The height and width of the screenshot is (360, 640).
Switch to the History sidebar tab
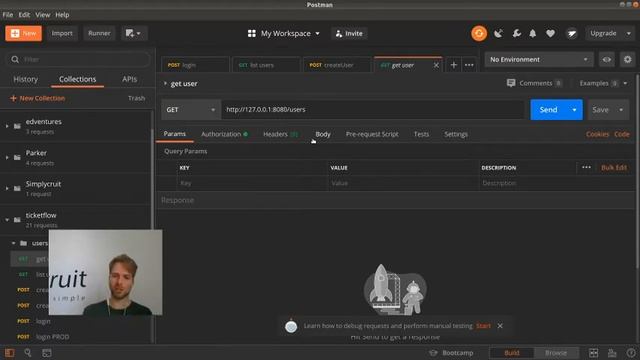[x=25, y=79]
